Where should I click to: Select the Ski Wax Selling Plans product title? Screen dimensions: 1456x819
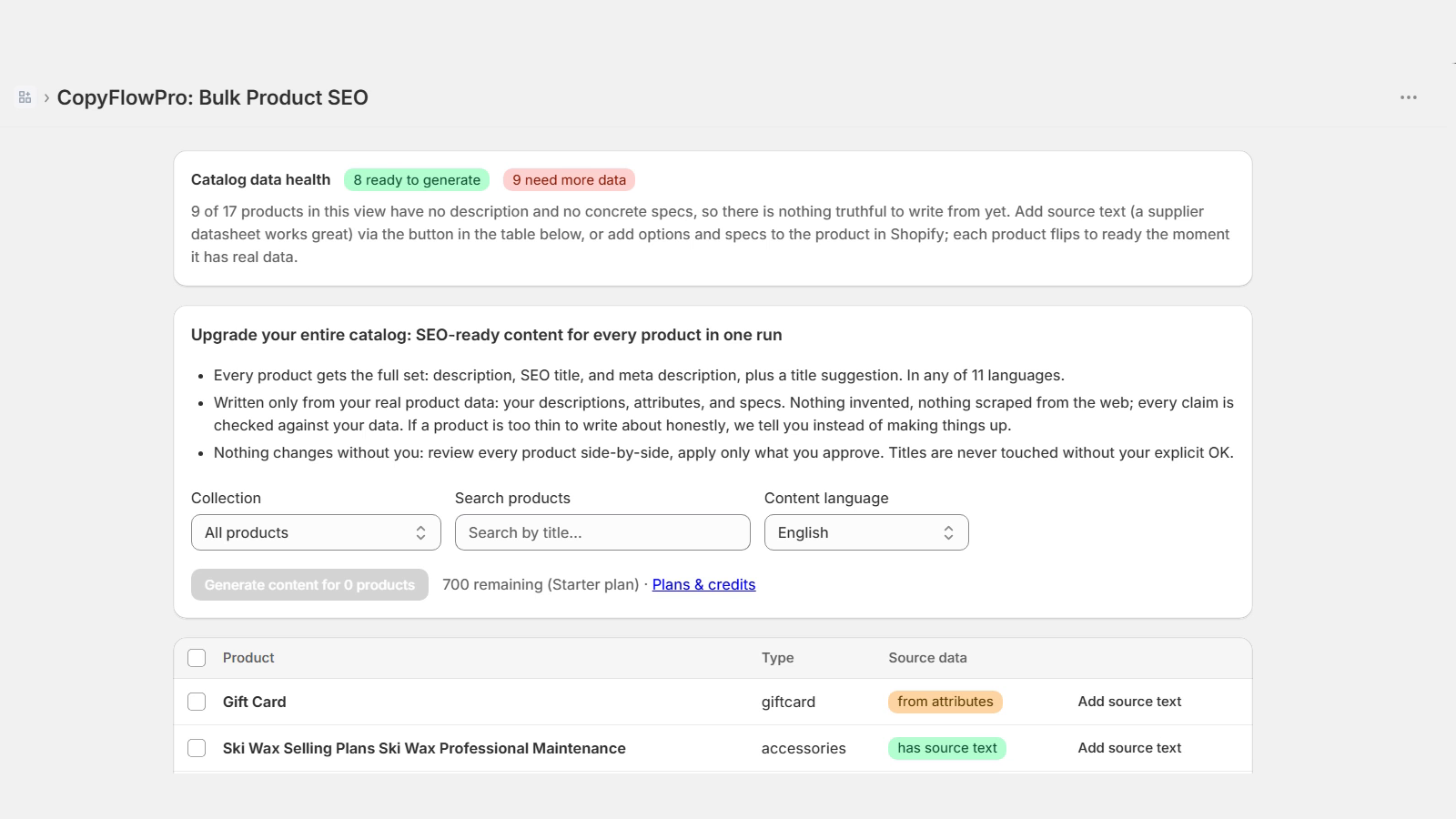click(x=424, y=748)
